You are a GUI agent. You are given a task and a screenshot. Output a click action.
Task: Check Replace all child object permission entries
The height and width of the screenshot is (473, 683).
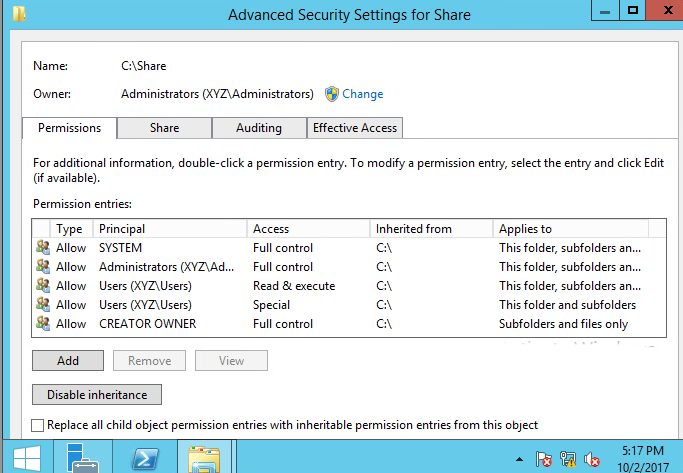(x=38, y=425)
